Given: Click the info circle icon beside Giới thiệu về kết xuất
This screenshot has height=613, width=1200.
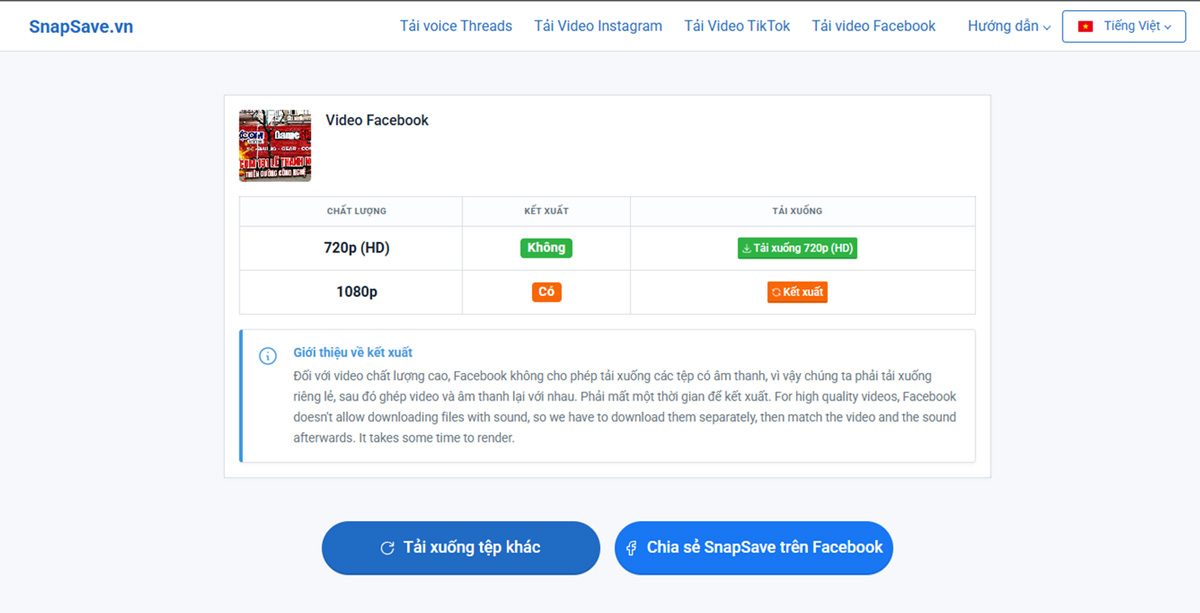Looking at the screenshot, I should coord(266,355).
